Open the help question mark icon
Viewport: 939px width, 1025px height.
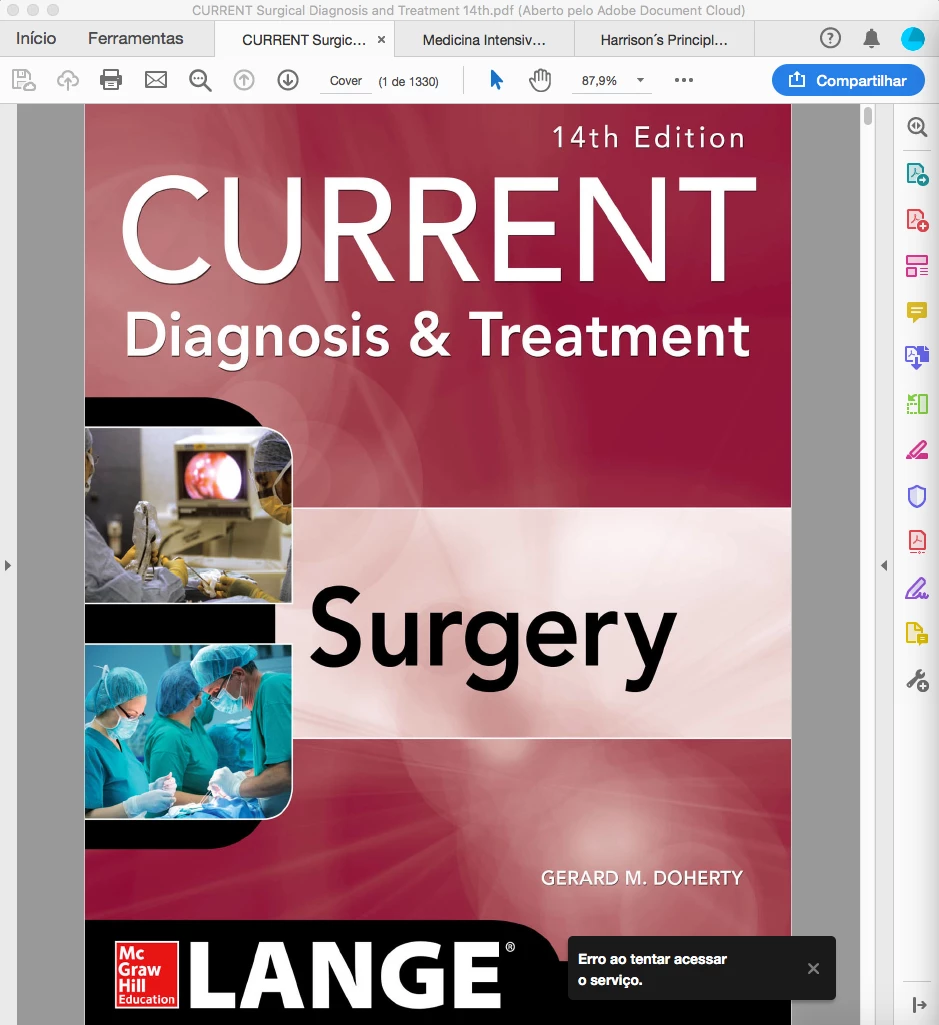point(830,39)
